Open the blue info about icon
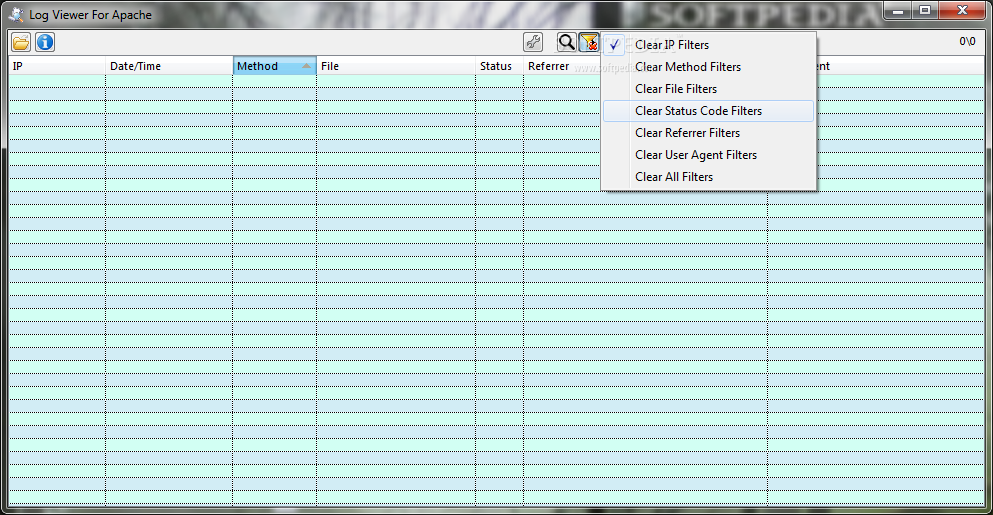 pyautogui.click(x=45, y=42)
